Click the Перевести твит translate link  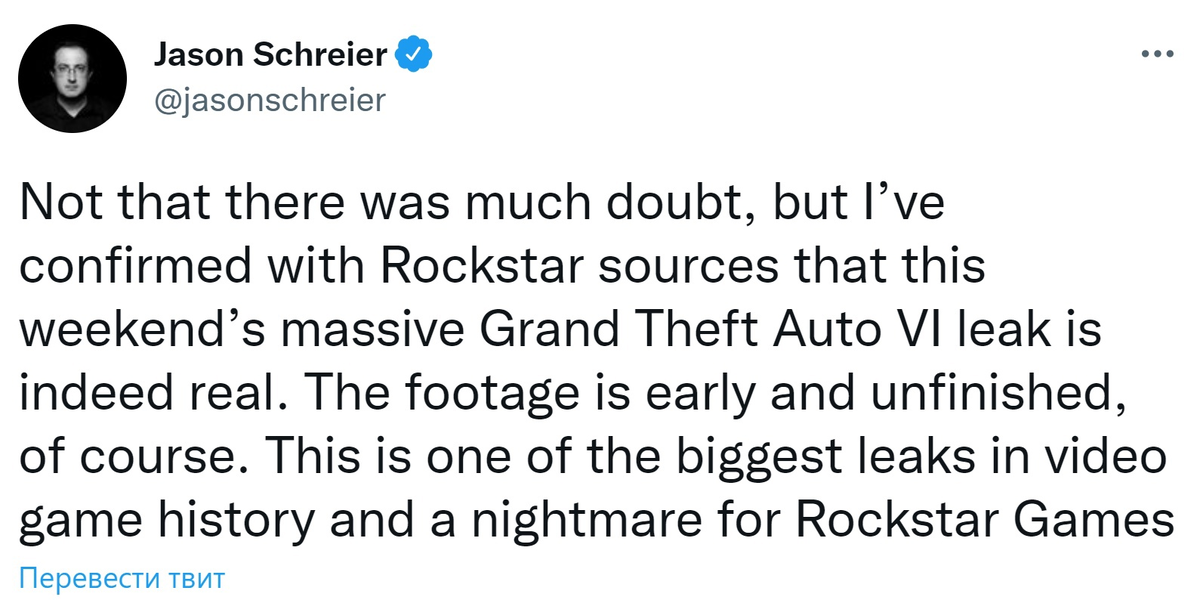(122, 578)
